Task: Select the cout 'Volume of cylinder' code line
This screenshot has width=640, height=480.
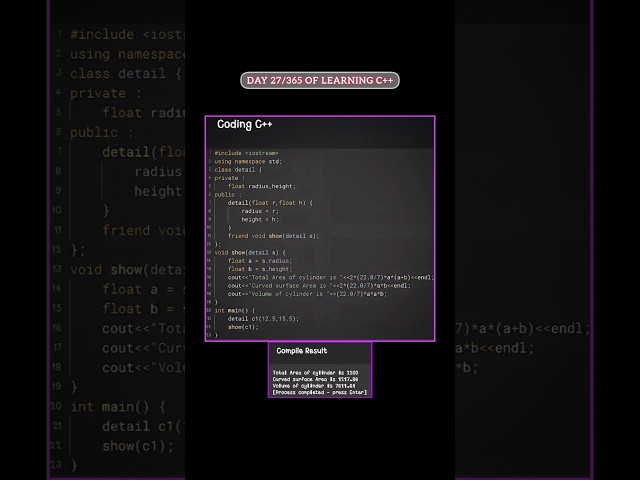Action: tap(307, 294)
